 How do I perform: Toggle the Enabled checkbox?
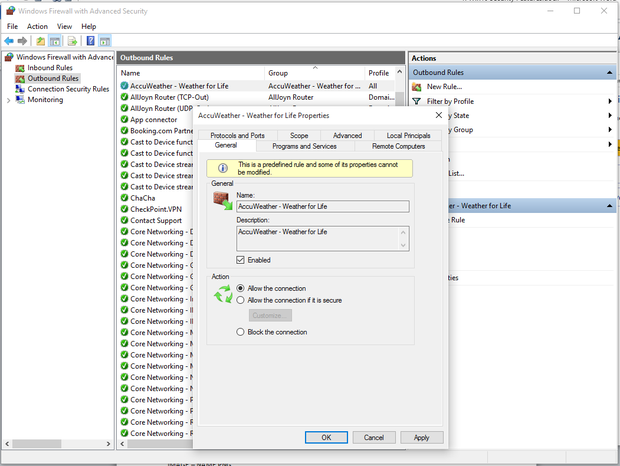coord(240,260)
